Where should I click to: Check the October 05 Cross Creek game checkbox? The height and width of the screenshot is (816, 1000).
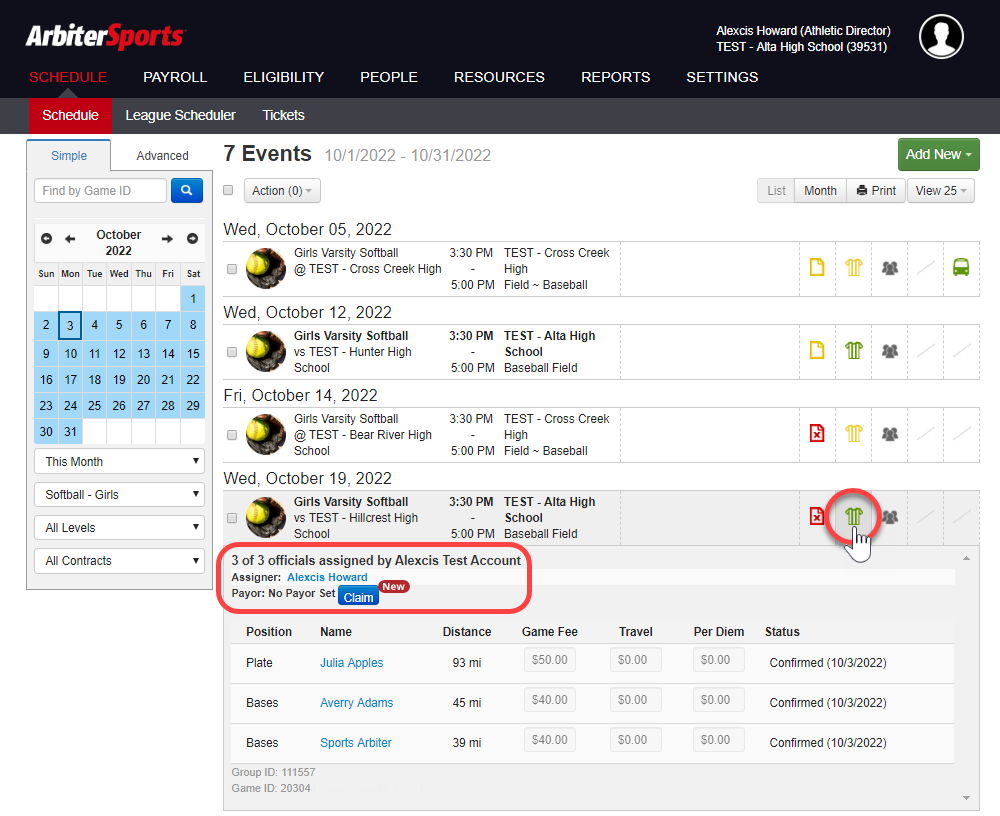pyautogui.click(x=232, y=269)
